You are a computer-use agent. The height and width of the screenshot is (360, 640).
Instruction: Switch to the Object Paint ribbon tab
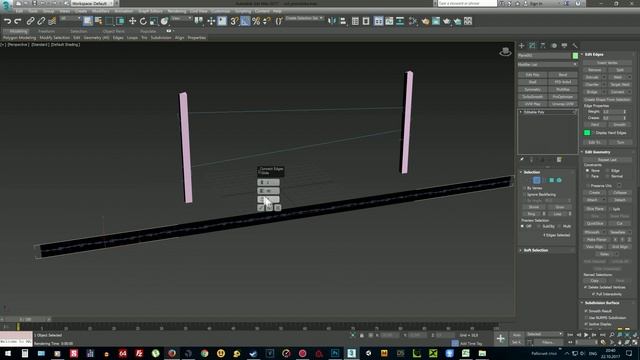tap(113, 31)
